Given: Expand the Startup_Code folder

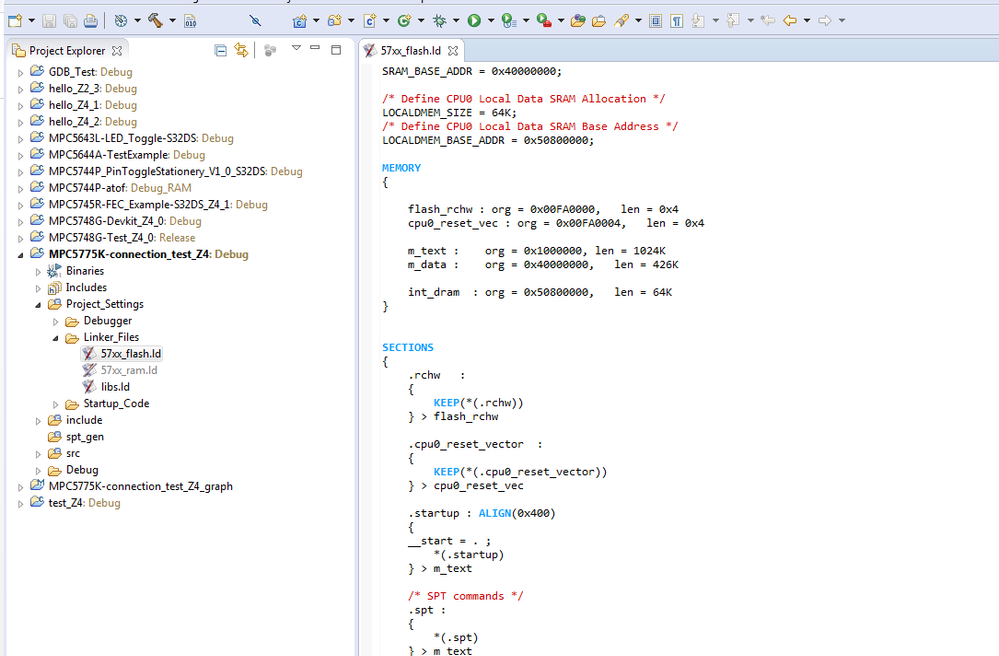Looking at the screenshot, I should pos(55,404).
